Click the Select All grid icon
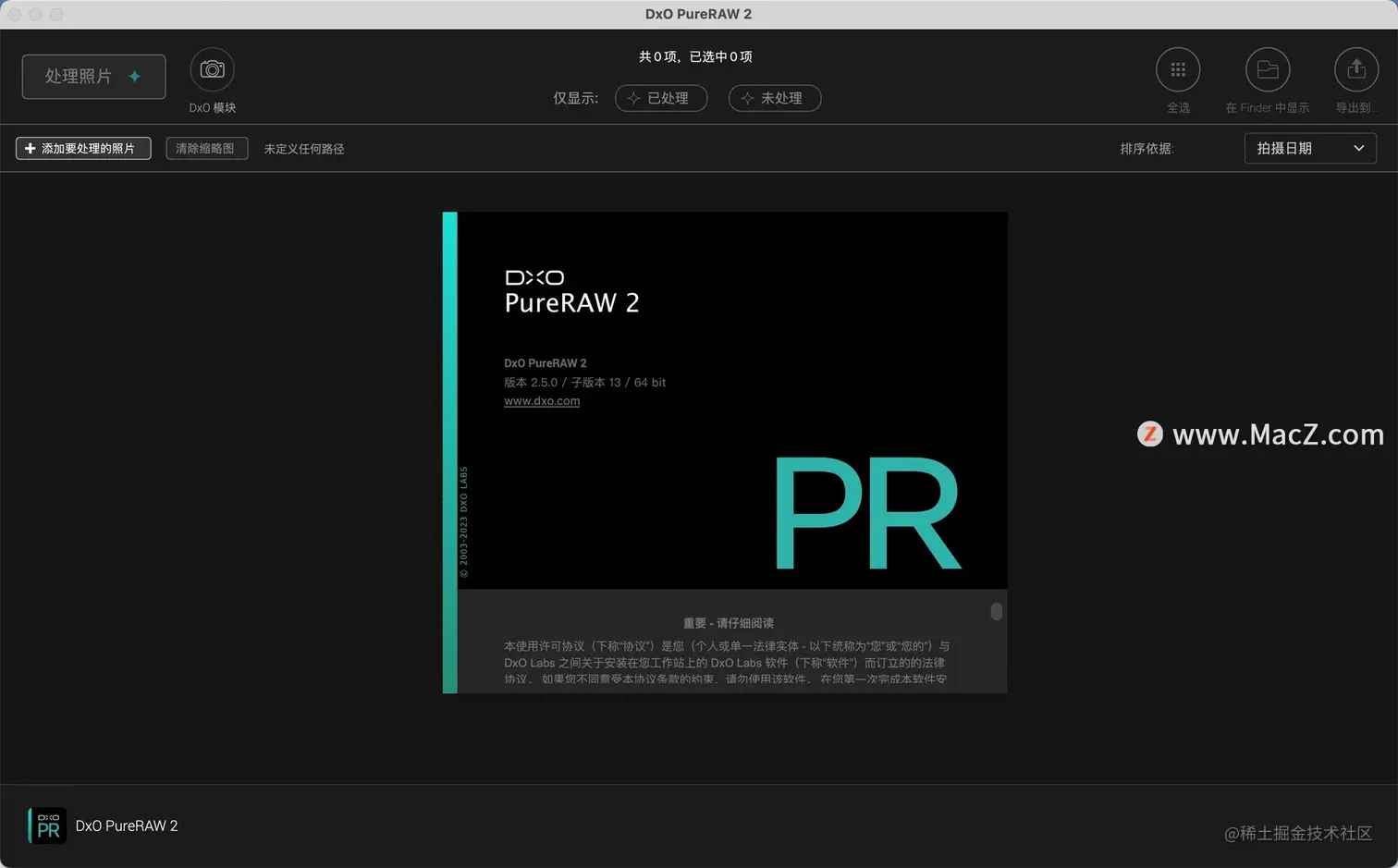This screenshot has width=1398, height=868. [1178, 70]
